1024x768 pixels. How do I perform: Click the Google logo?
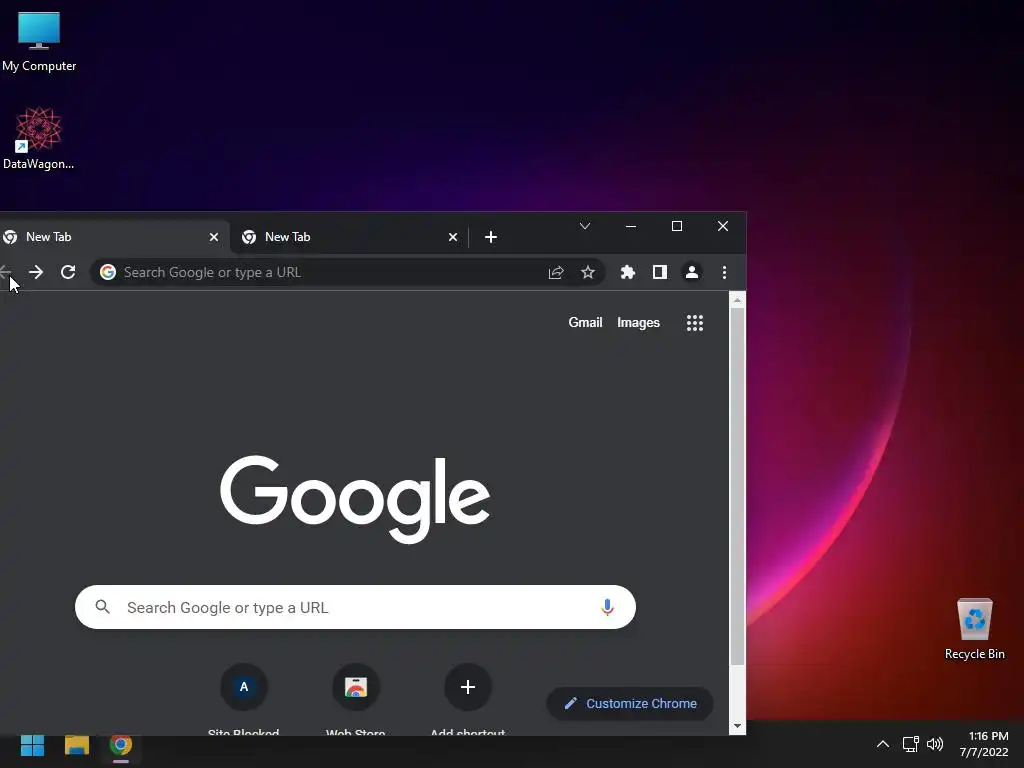[x=355, y=500]
